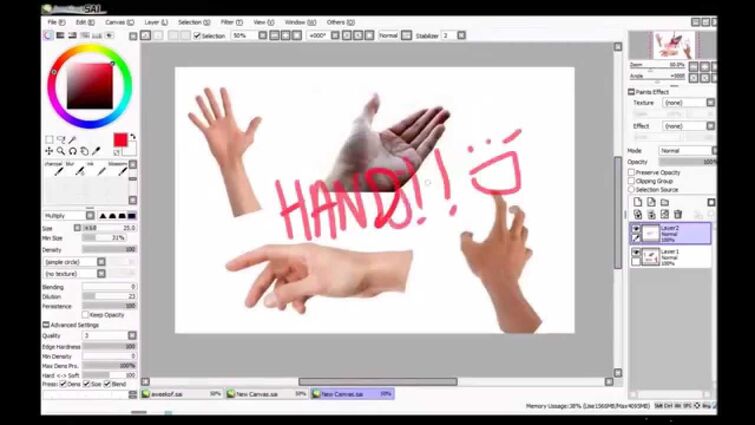Select the lasso selection tool

[x=61, y=140]
